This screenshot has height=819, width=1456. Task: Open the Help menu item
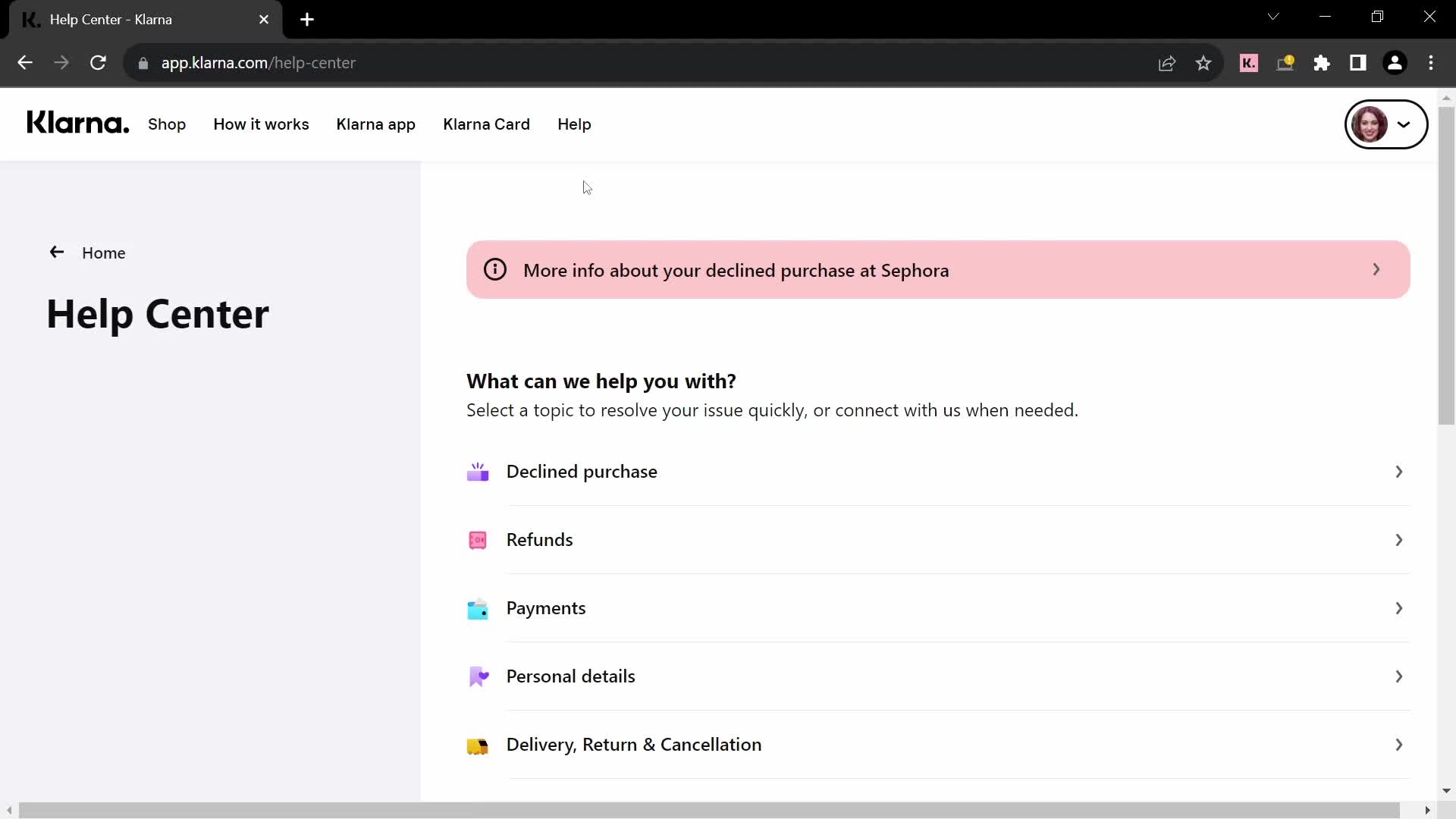pyautogui.click(x=574, y=124)
